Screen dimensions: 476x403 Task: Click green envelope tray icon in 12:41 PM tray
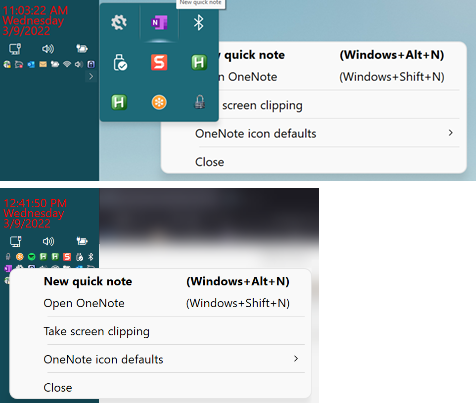pos(31,257)
